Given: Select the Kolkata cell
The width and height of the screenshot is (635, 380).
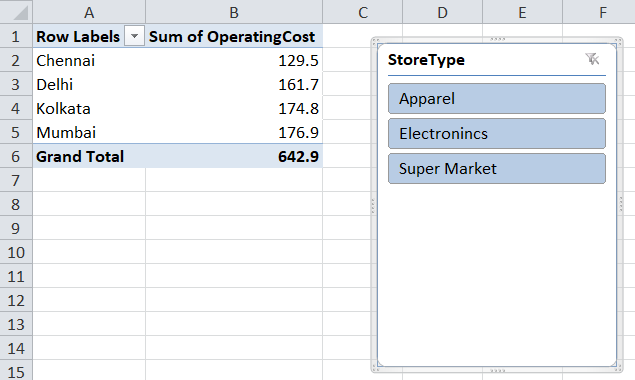Looking at the screenshot, I should (89, 108).
